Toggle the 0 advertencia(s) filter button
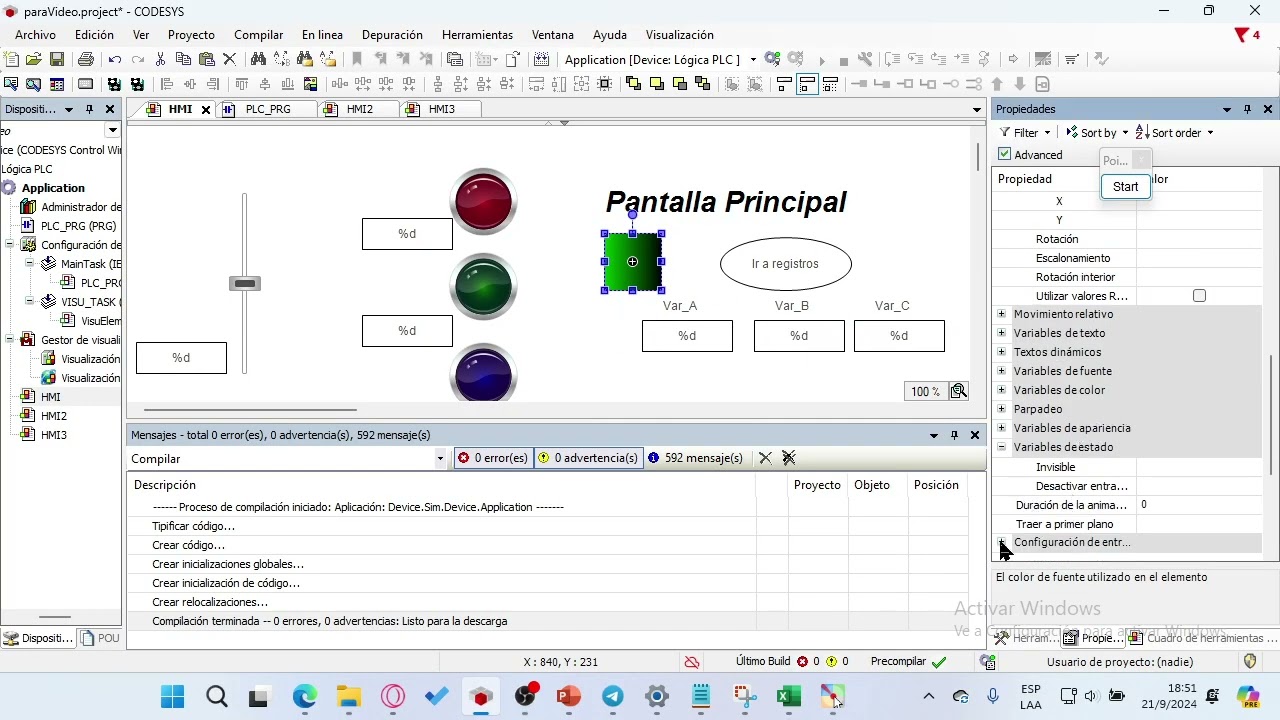Screen dimensions: 1280x720 pyautogui.click(x=588, y=458)
